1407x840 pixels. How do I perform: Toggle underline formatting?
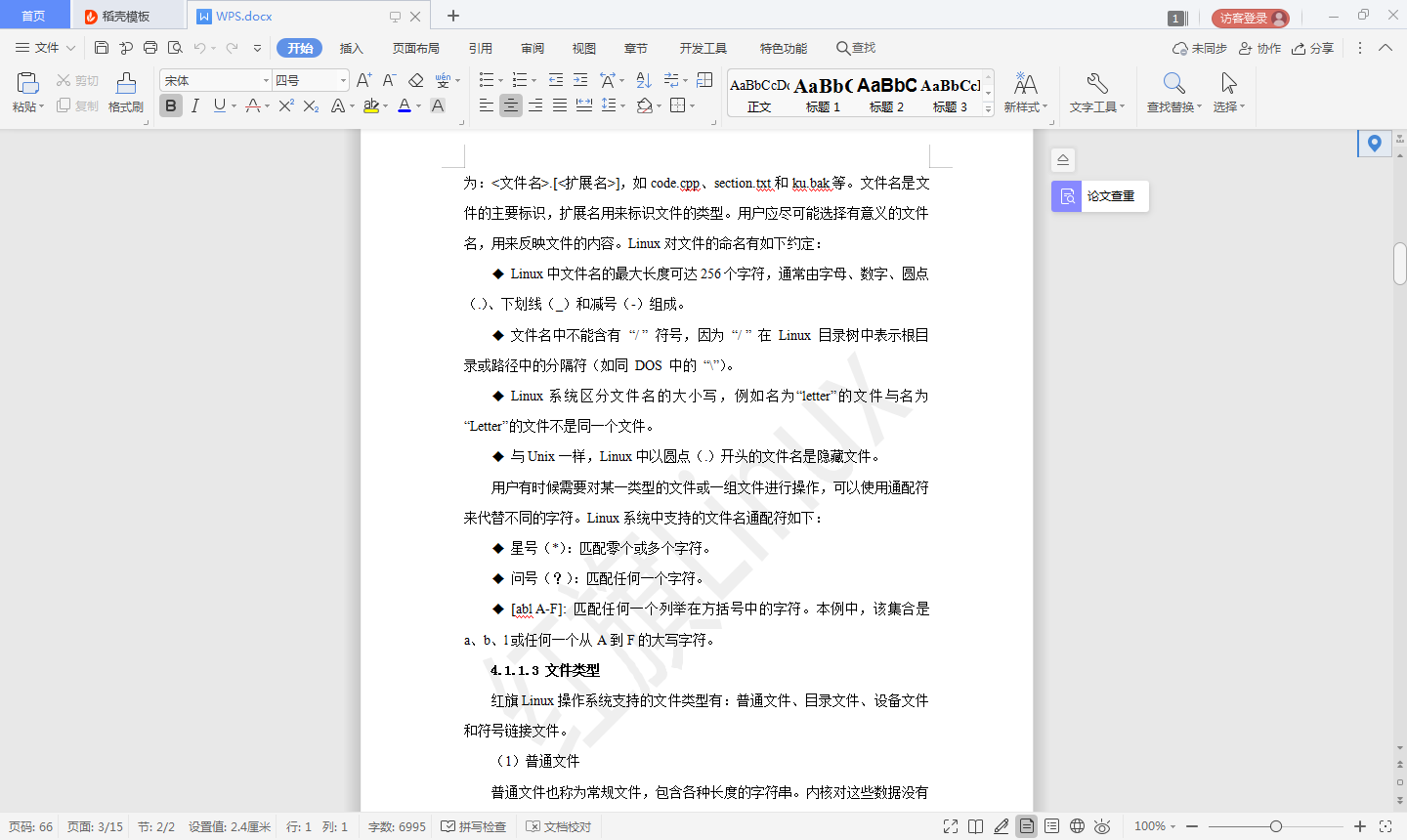point(219,105)
